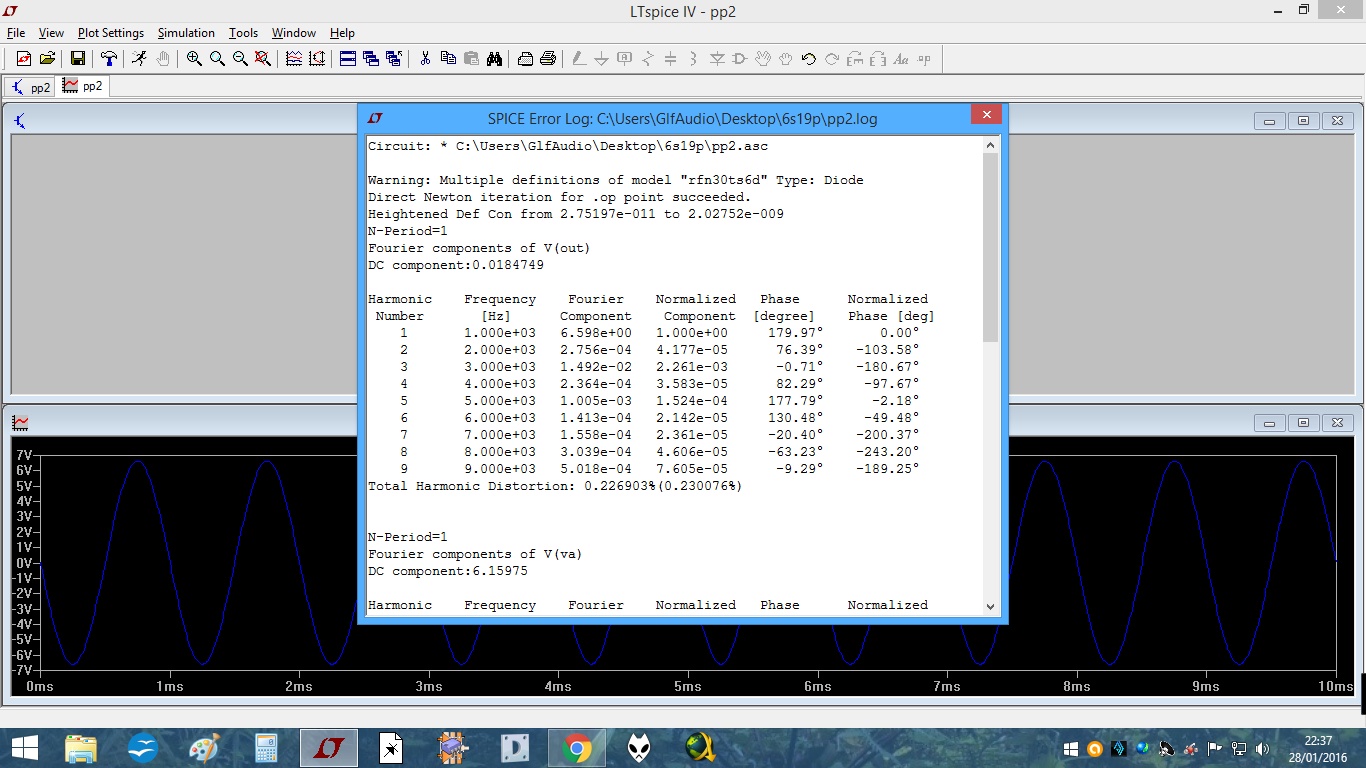This screenshot has height=768, width=1366.
Task: Open the Calculator from taskbar
Action: (265, 748)
